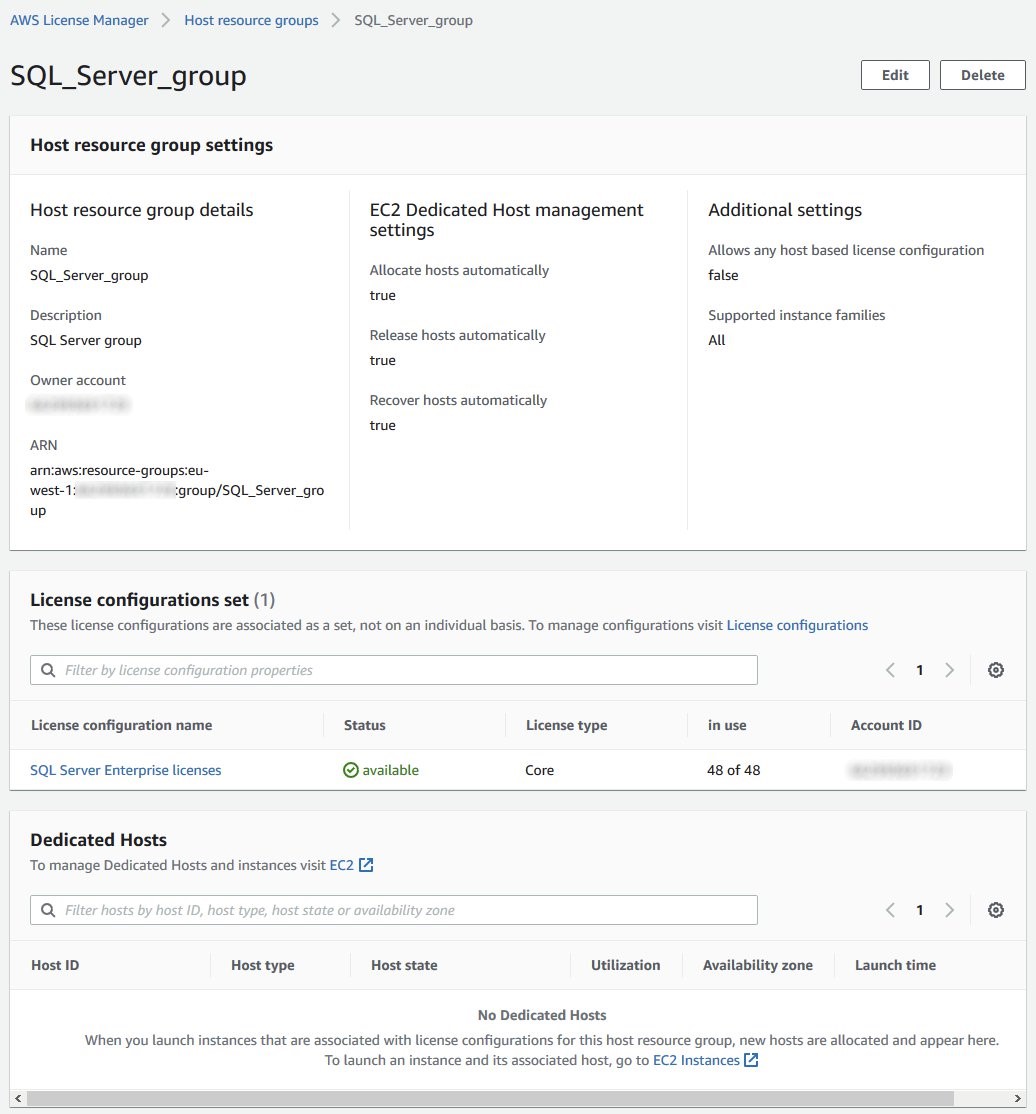Viewport: 1036px width, 1114px height.
Task: Click external link icon next to EC2
Action: [x=366, y=865]
